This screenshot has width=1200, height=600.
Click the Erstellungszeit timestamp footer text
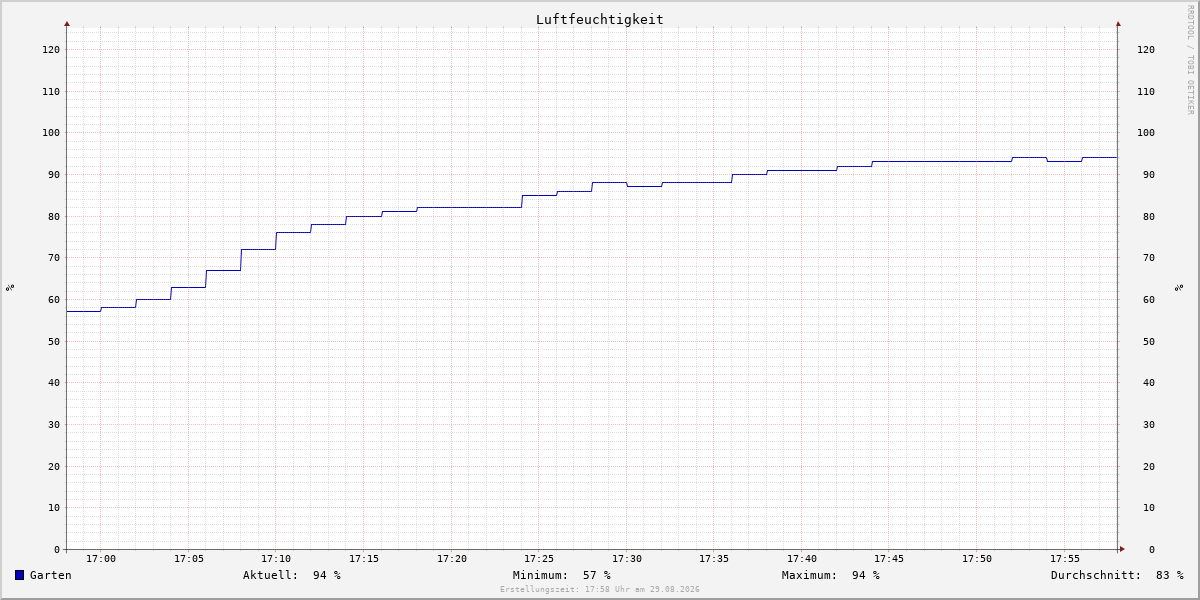click(x=600, y=590)
